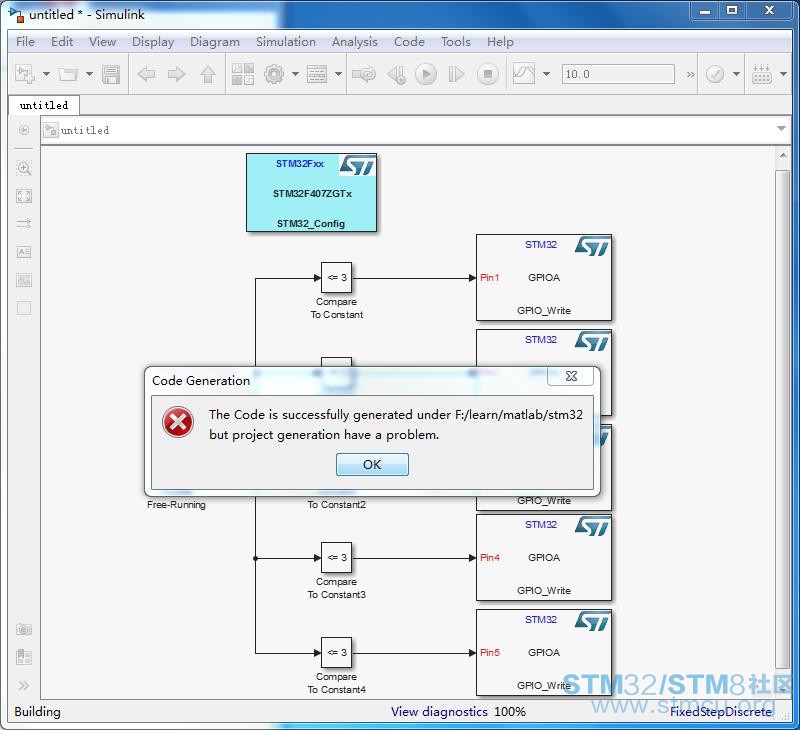Click the Model Advisor checkmark icon
800x730 pixels.
coord(715,74)
